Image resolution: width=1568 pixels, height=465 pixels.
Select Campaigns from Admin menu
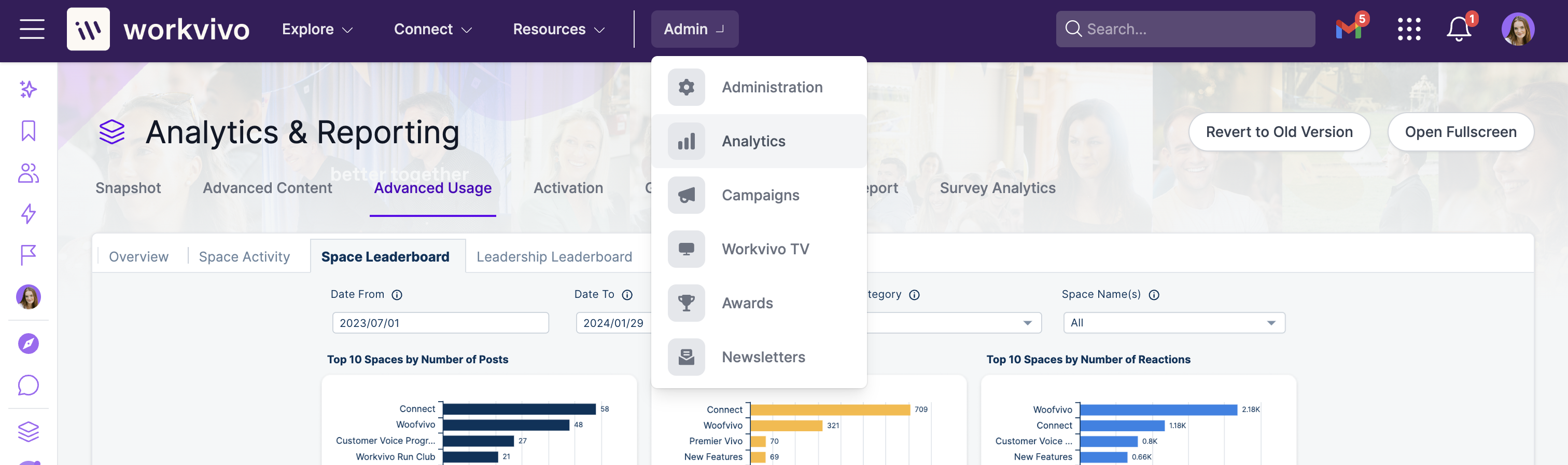[x=759, y=195]
